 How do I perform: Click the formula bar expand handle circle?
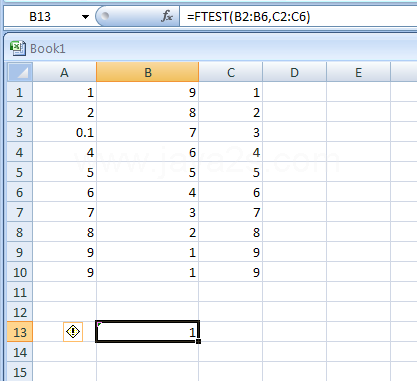[x=105, y=16]
